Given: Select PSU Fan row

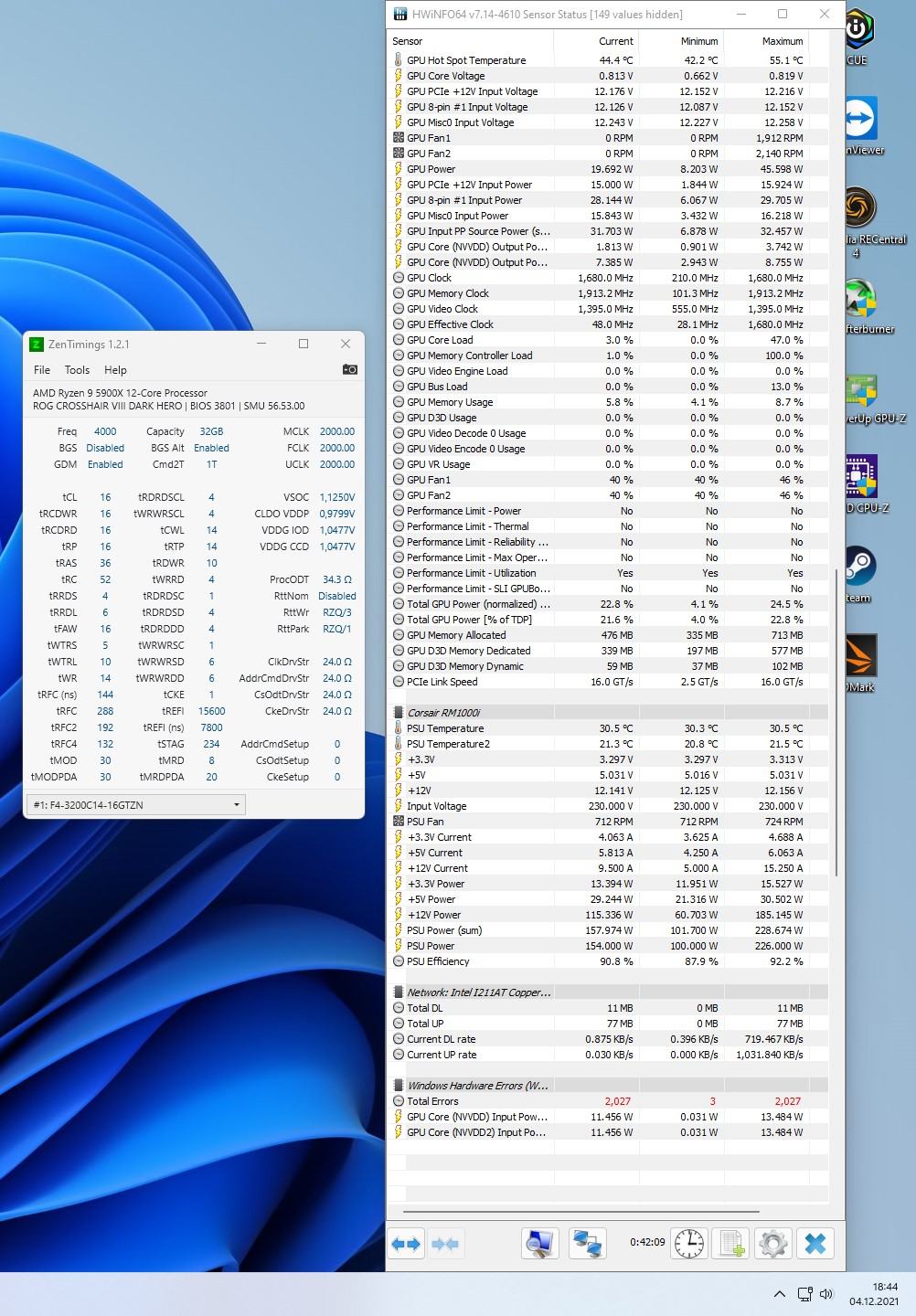Looking at the screenshot, I should coord(608,822).
